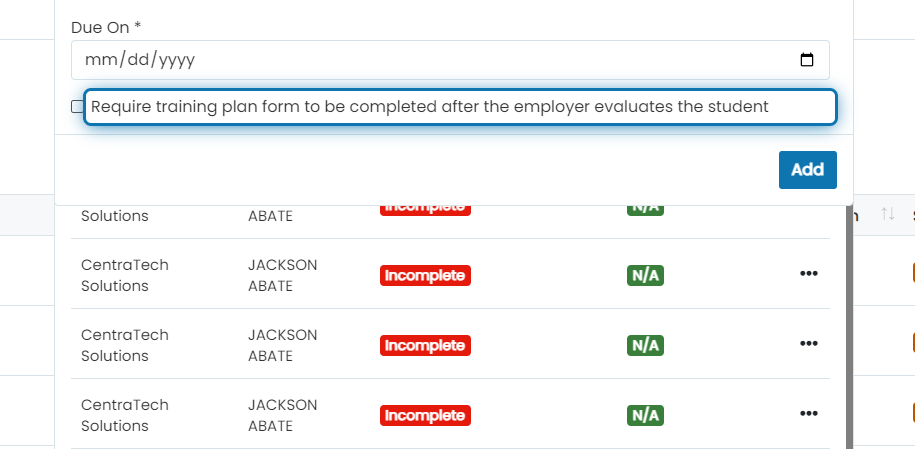Open the calendar picker in Due On field
915x449 pixels.
806,60
